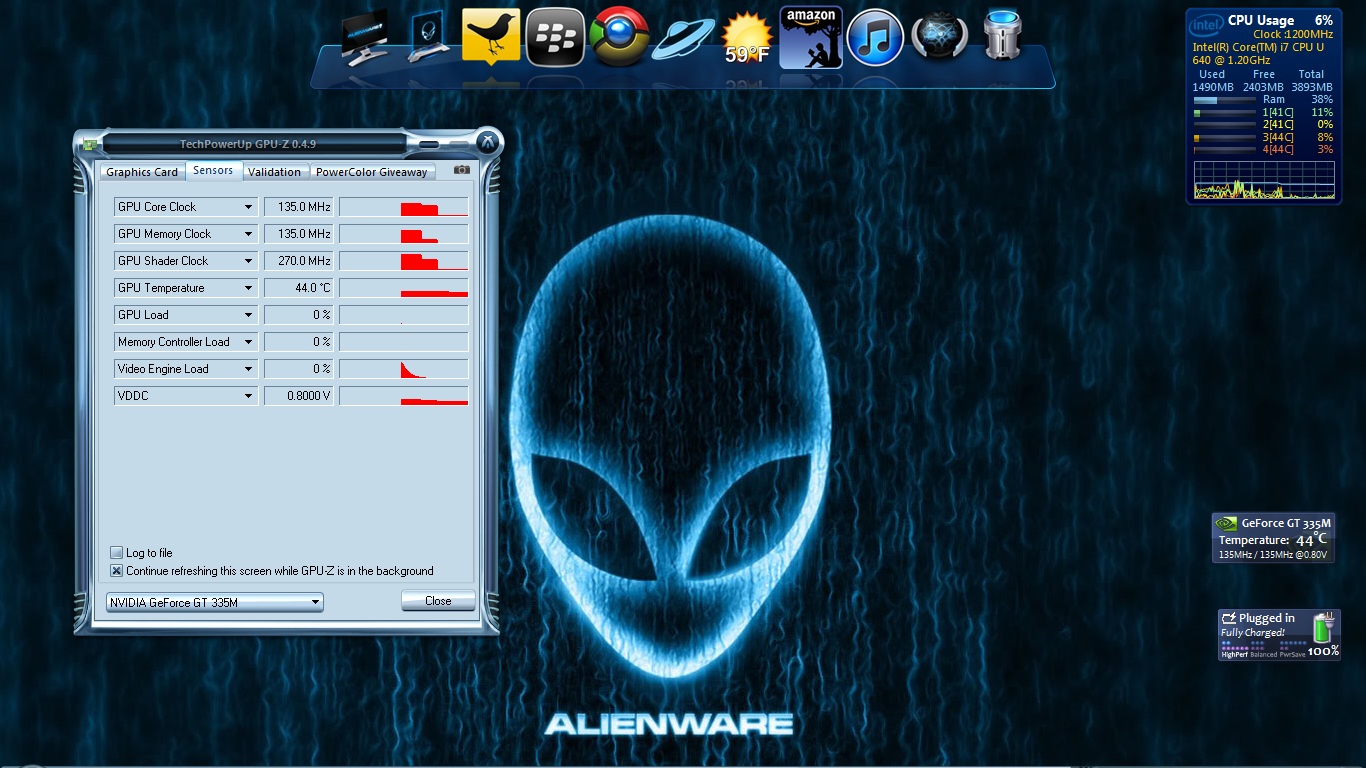Open the PowerColor Giveaway tab
Screen dimensions: 1366x768
click(372, 172)
